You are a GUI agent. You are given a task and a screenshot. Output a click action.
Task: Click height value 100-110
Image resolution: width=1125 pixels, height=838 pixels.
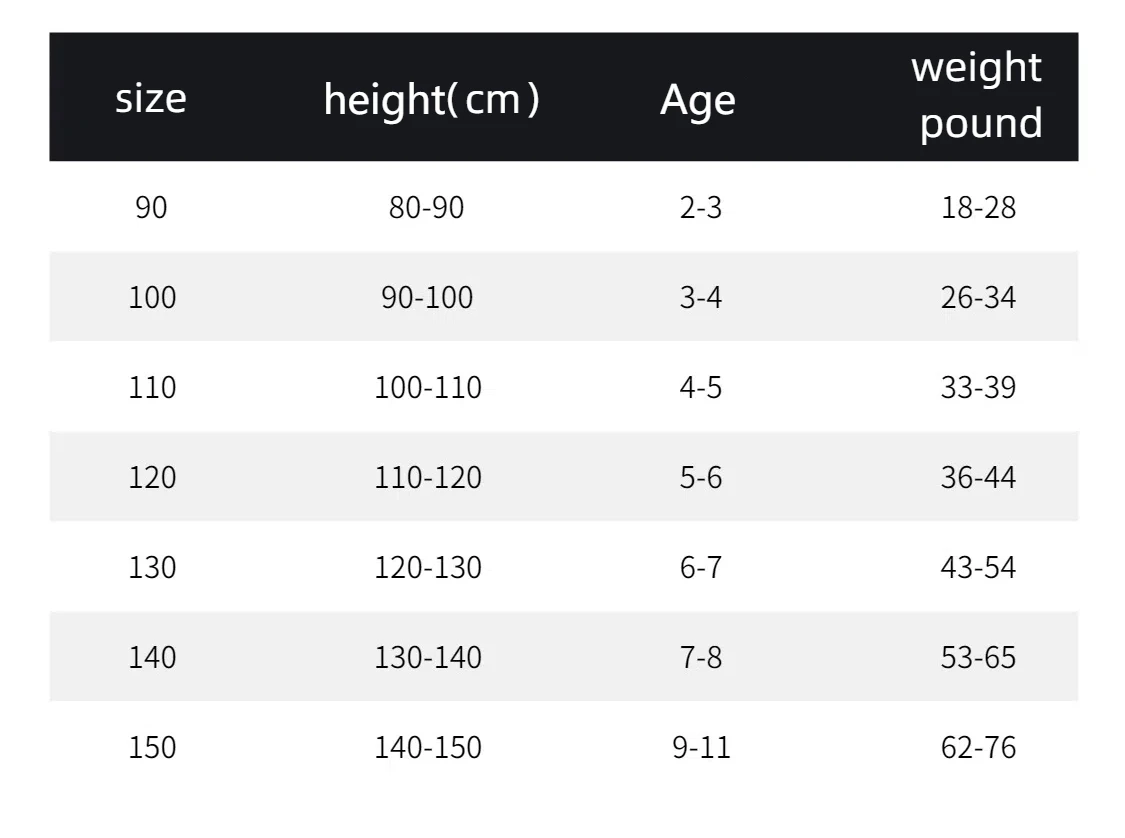tap(428, 387)
